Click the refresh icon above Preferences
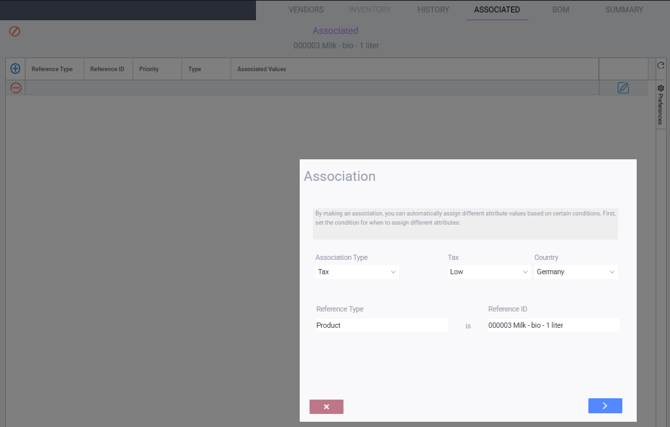670x427 pixels. [660, 66]
